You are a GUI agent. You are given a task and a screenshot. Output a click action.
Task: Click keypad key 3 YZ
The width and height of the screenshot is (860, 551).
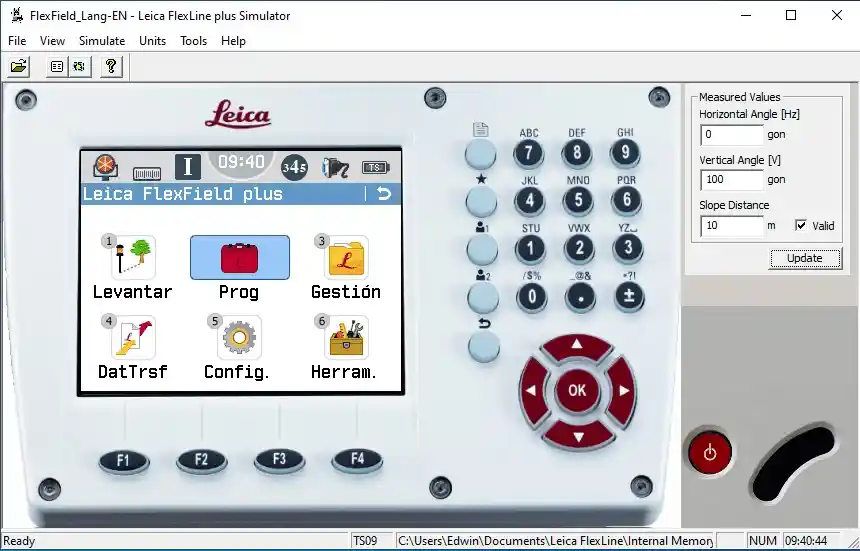pos(628,248)
